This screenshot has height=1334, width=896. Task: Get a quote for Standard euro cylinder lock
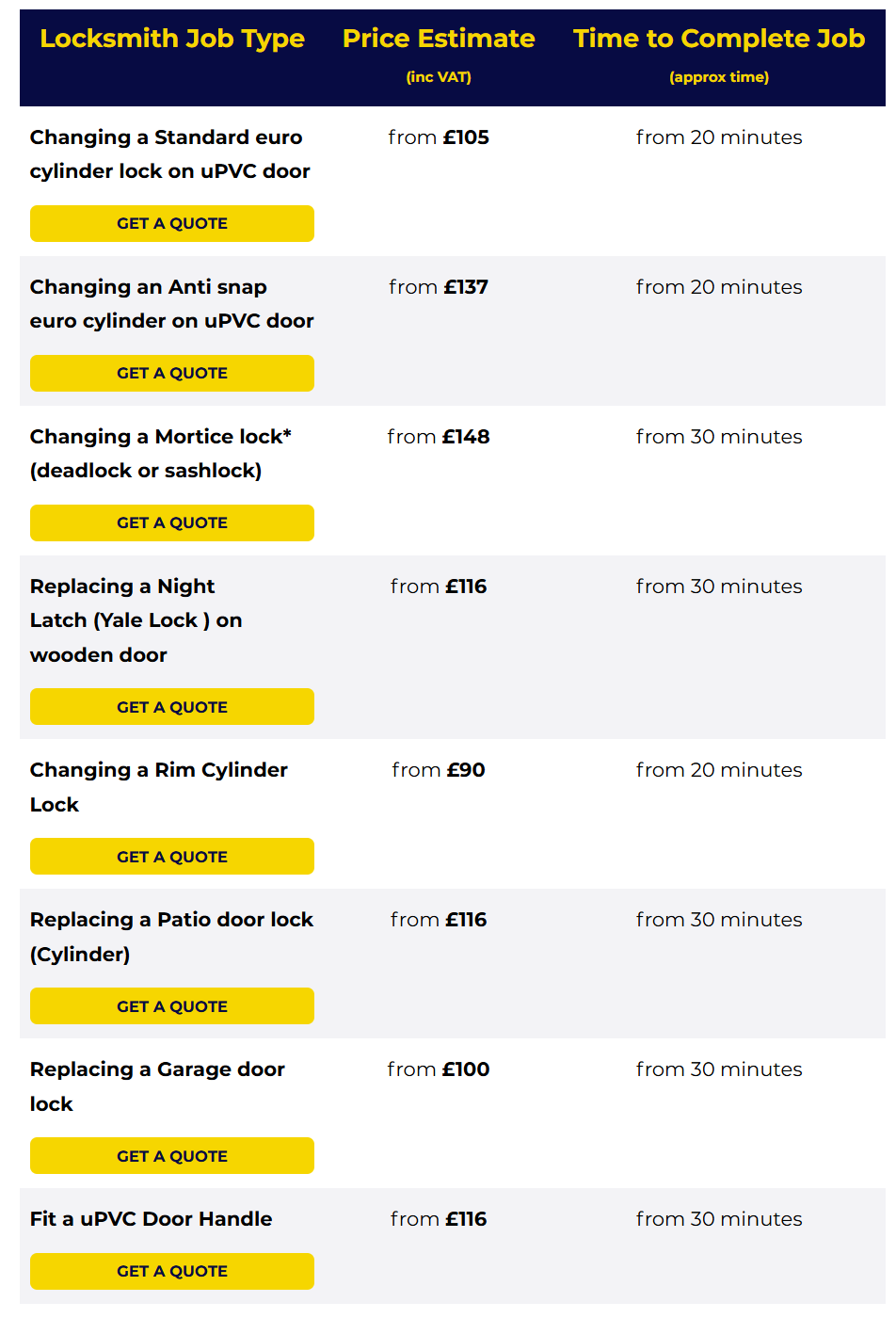pos(172,223)
